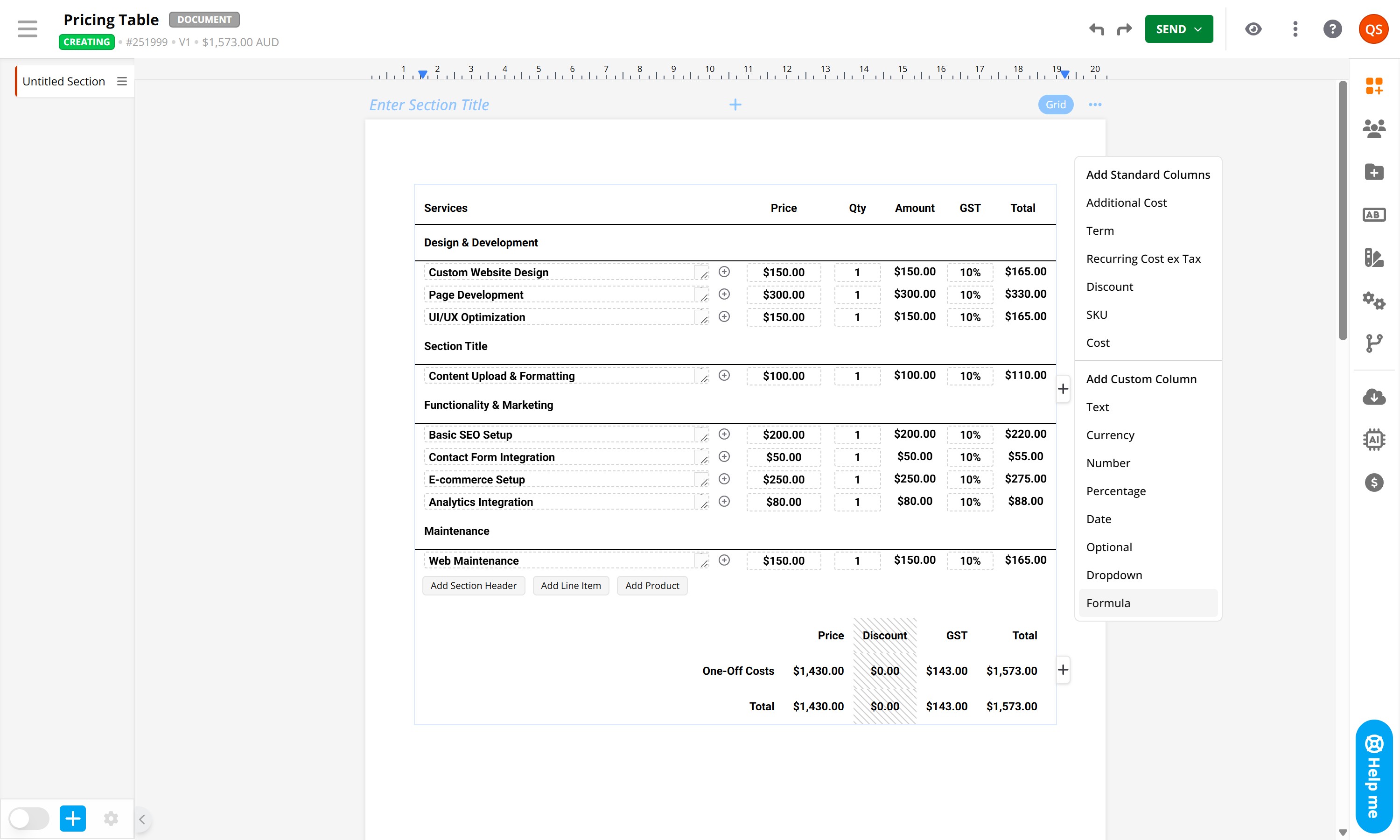Toggle the Grid layout pill
The height and width of the screenshot is (840, 1400).
[1056, 105]
